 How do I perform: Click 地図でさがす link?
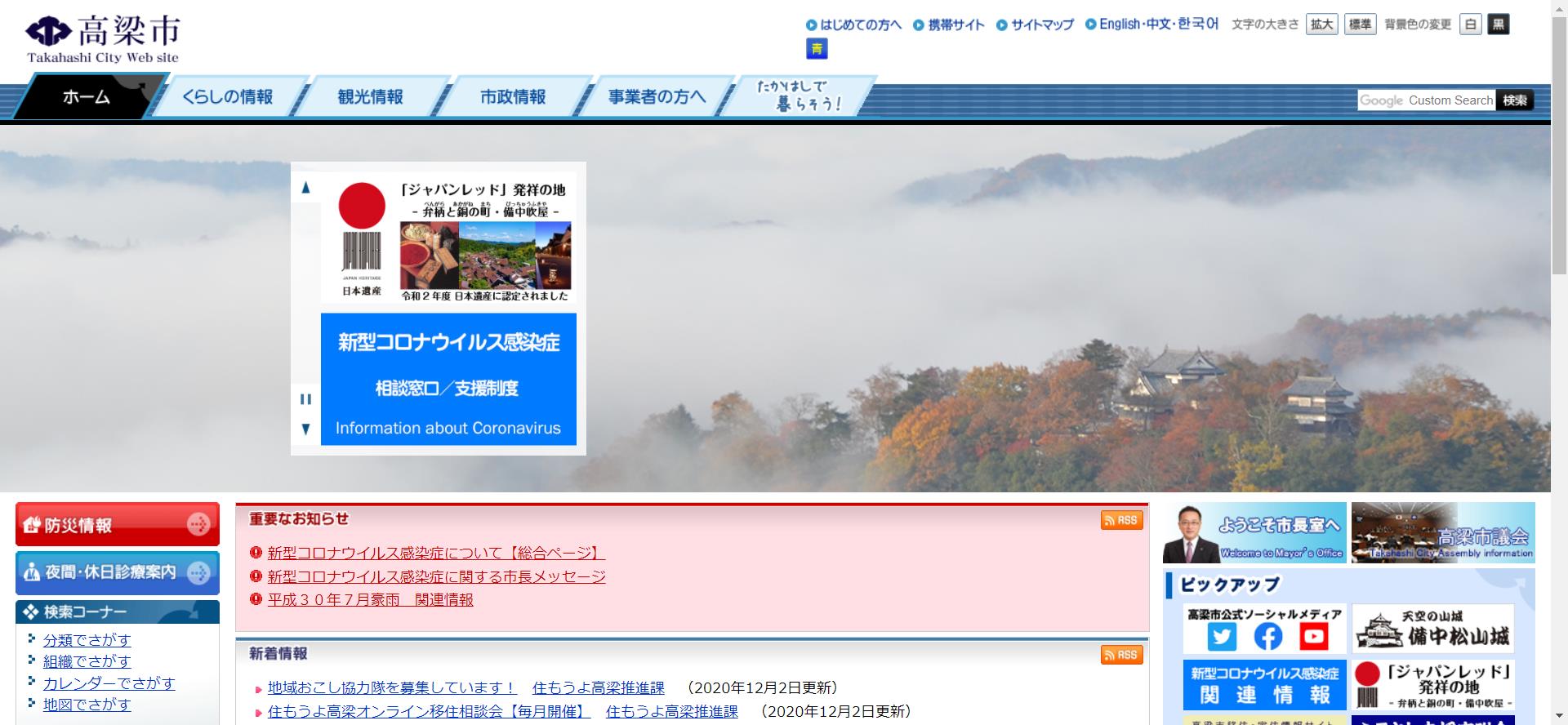click(x=87, y=704)
